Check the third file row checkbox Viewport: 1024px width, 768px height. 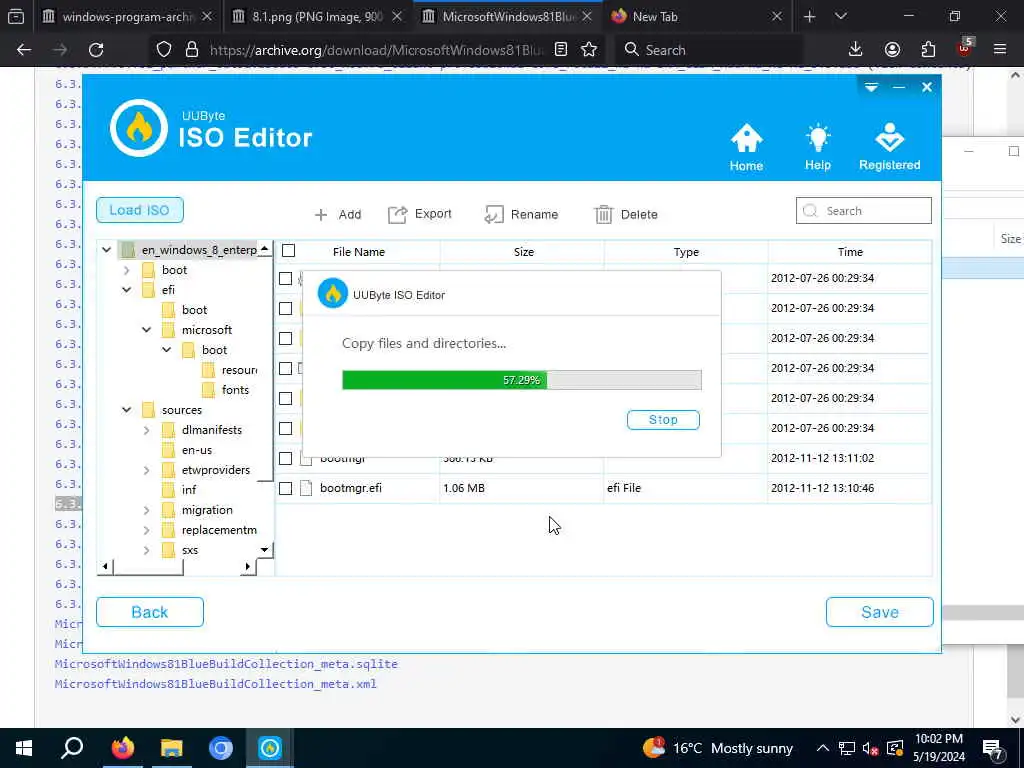coord(285,338)
